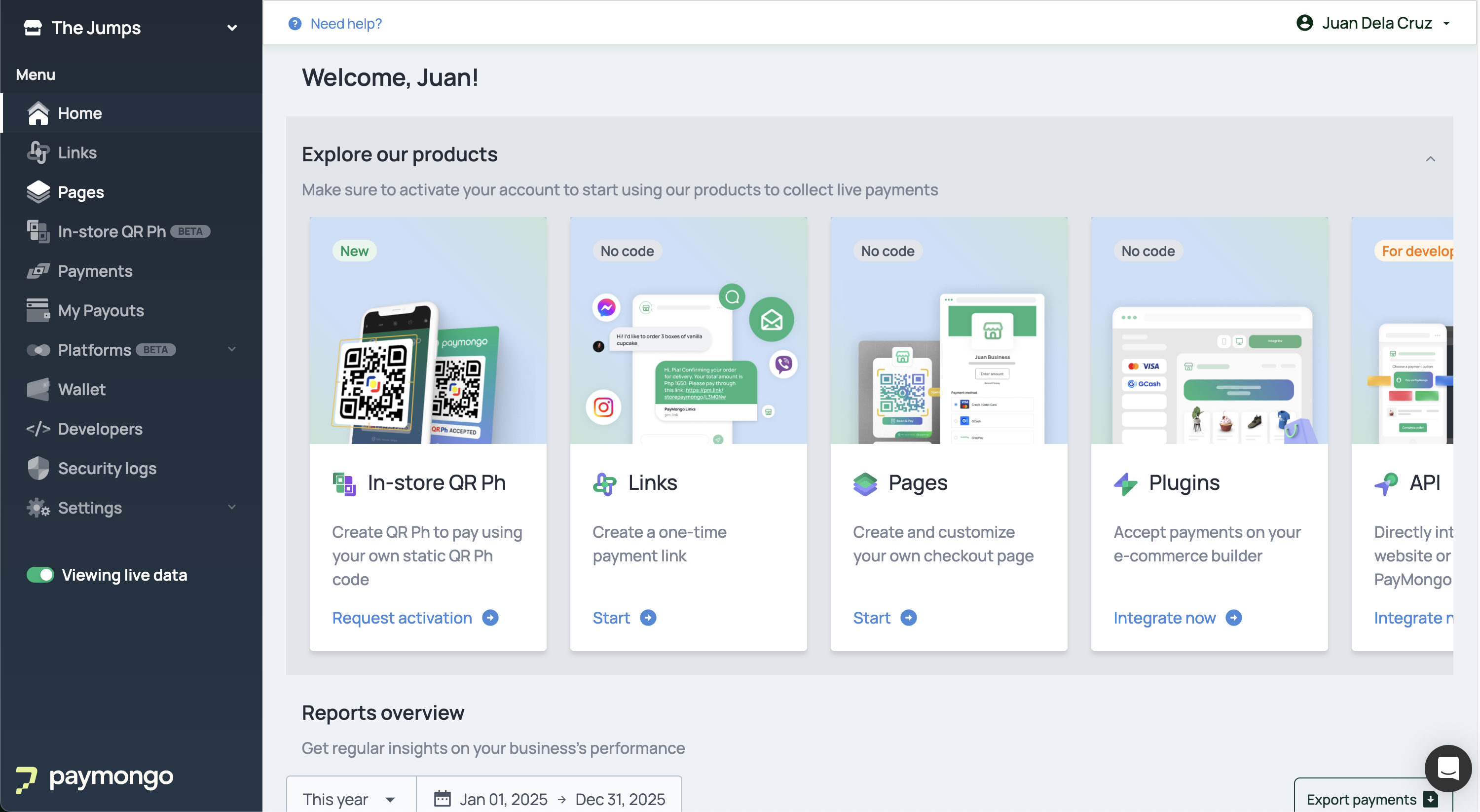Click the Security logs shield icon

click(x=38, y=468)
